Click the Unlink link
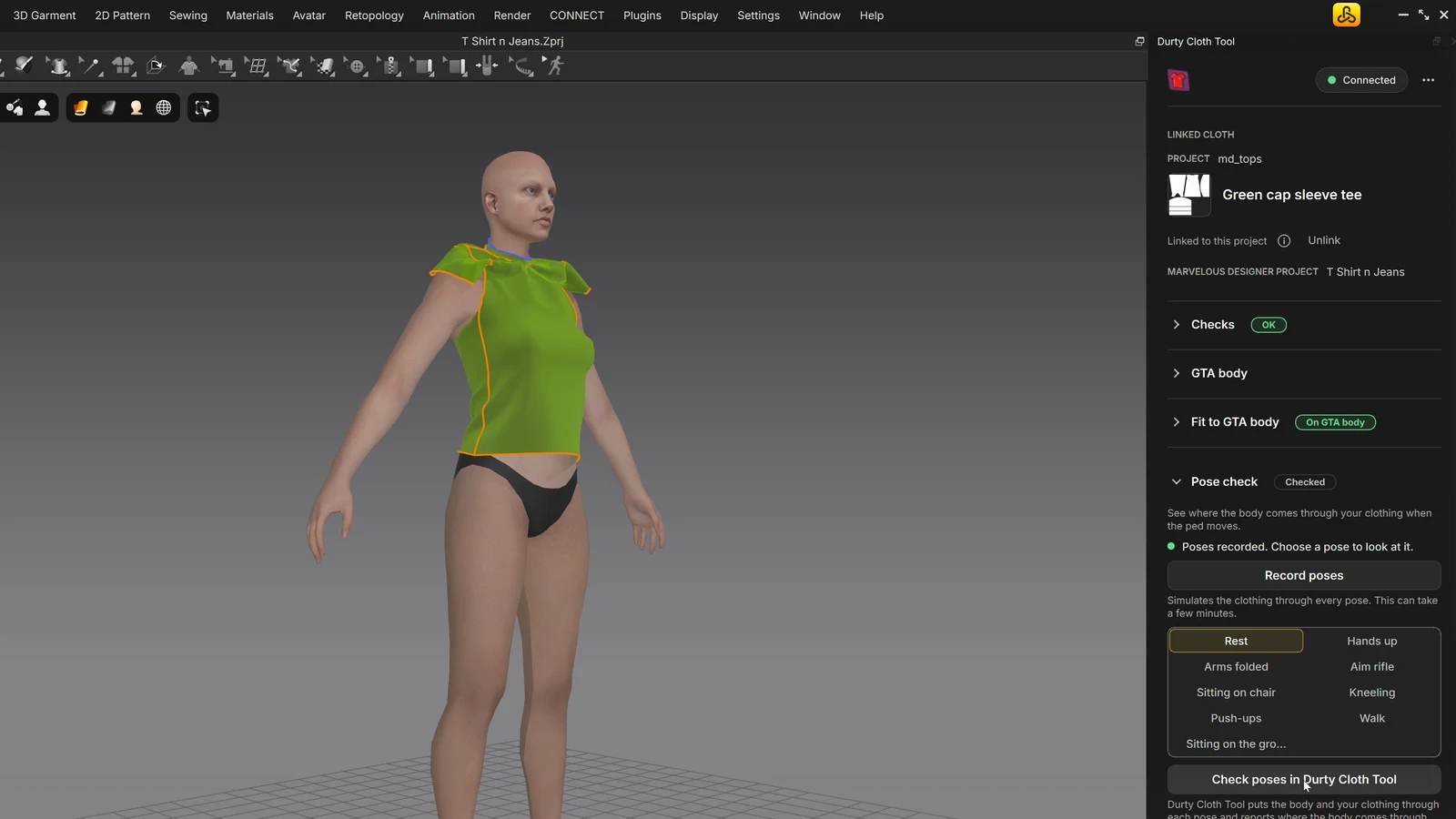 (x=1324, y=240)
